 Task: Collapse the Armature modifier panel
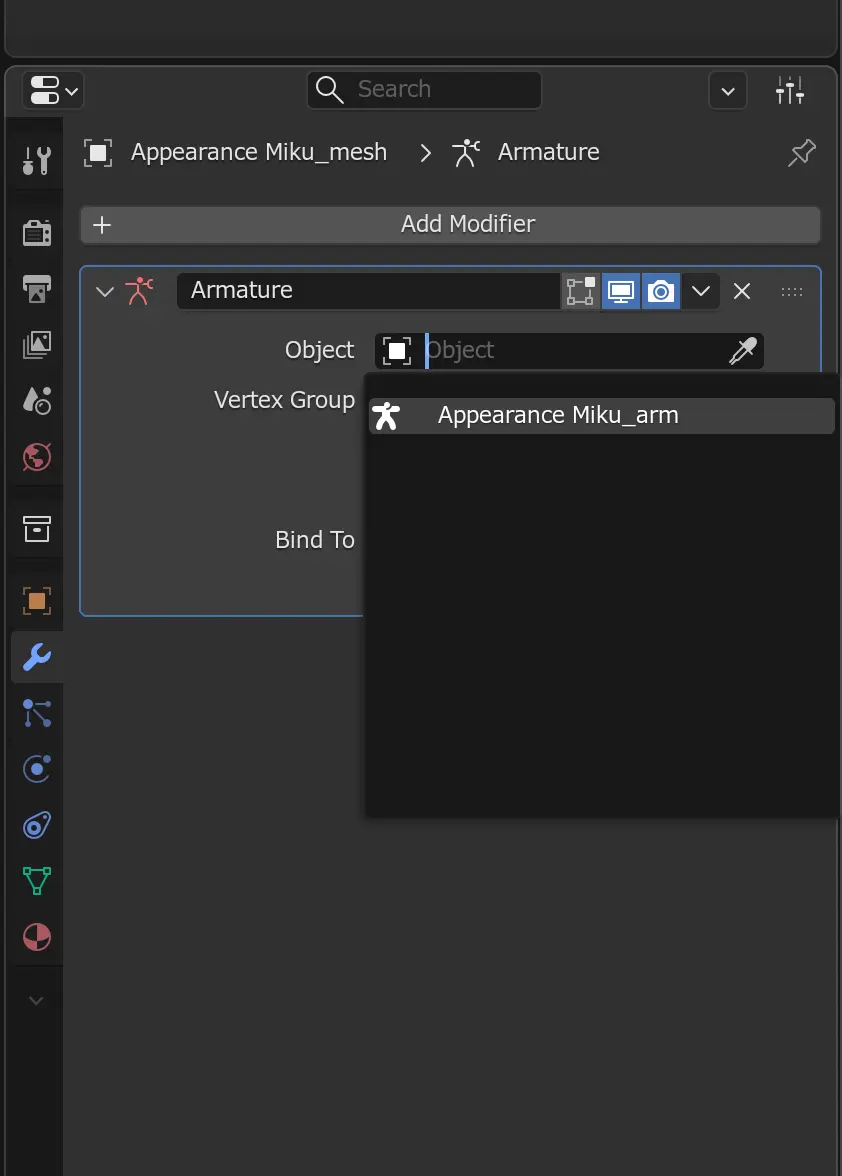(105, 291)
